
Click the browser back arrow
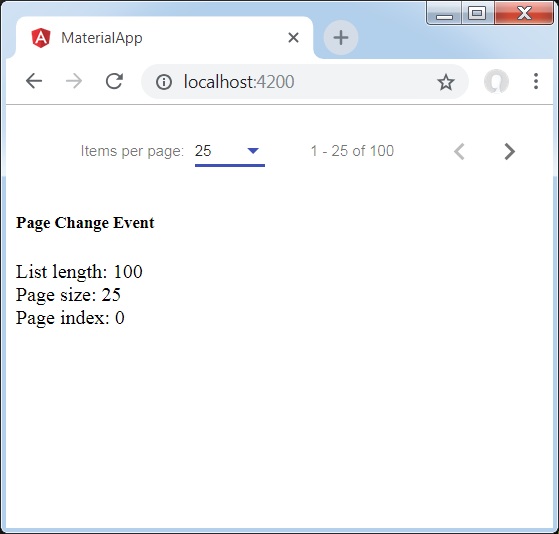pyautogui.click(x=34, y=81)
